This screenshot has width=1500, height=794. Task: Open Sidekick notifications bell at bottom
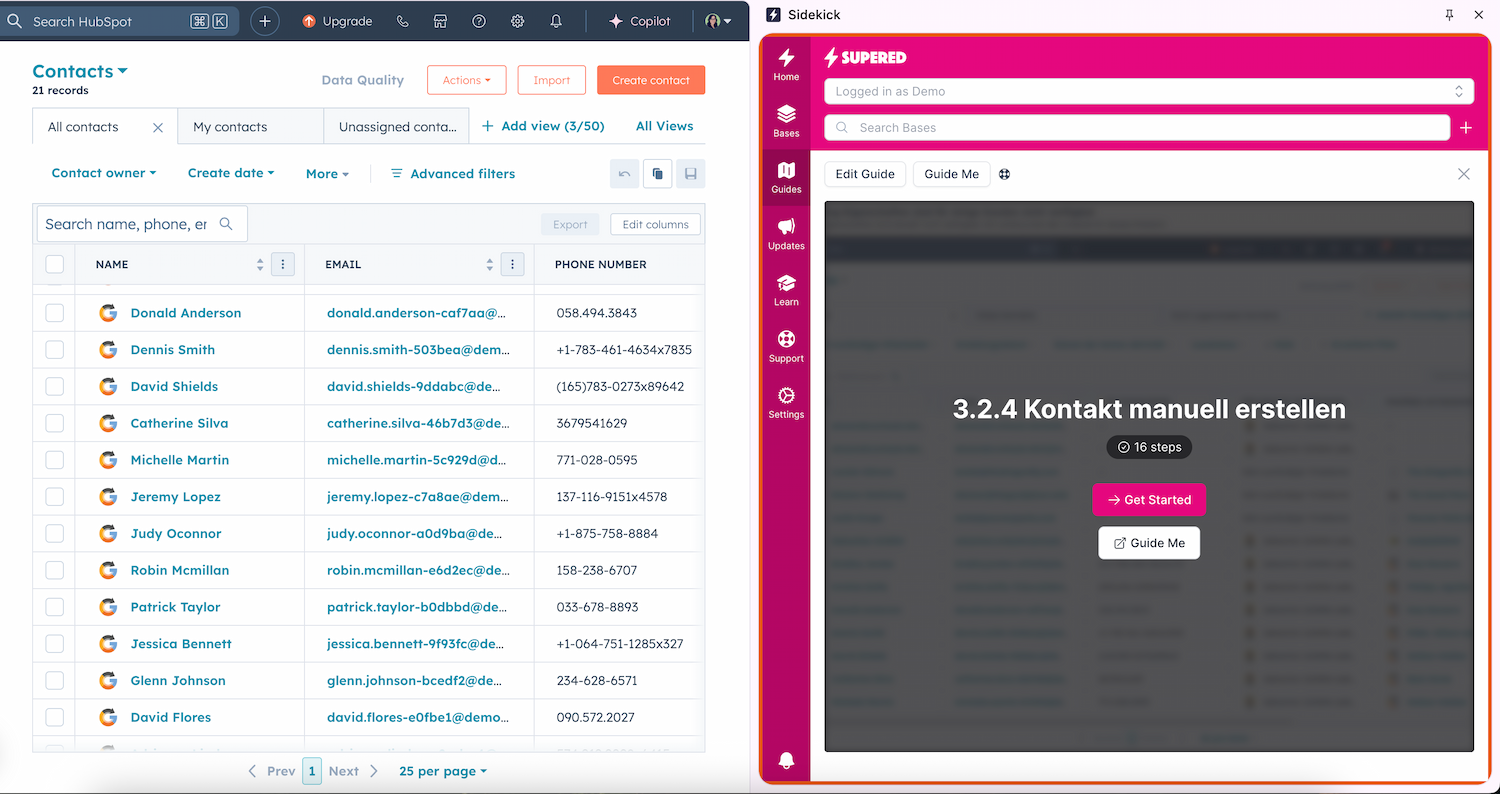tap(786, 761)
